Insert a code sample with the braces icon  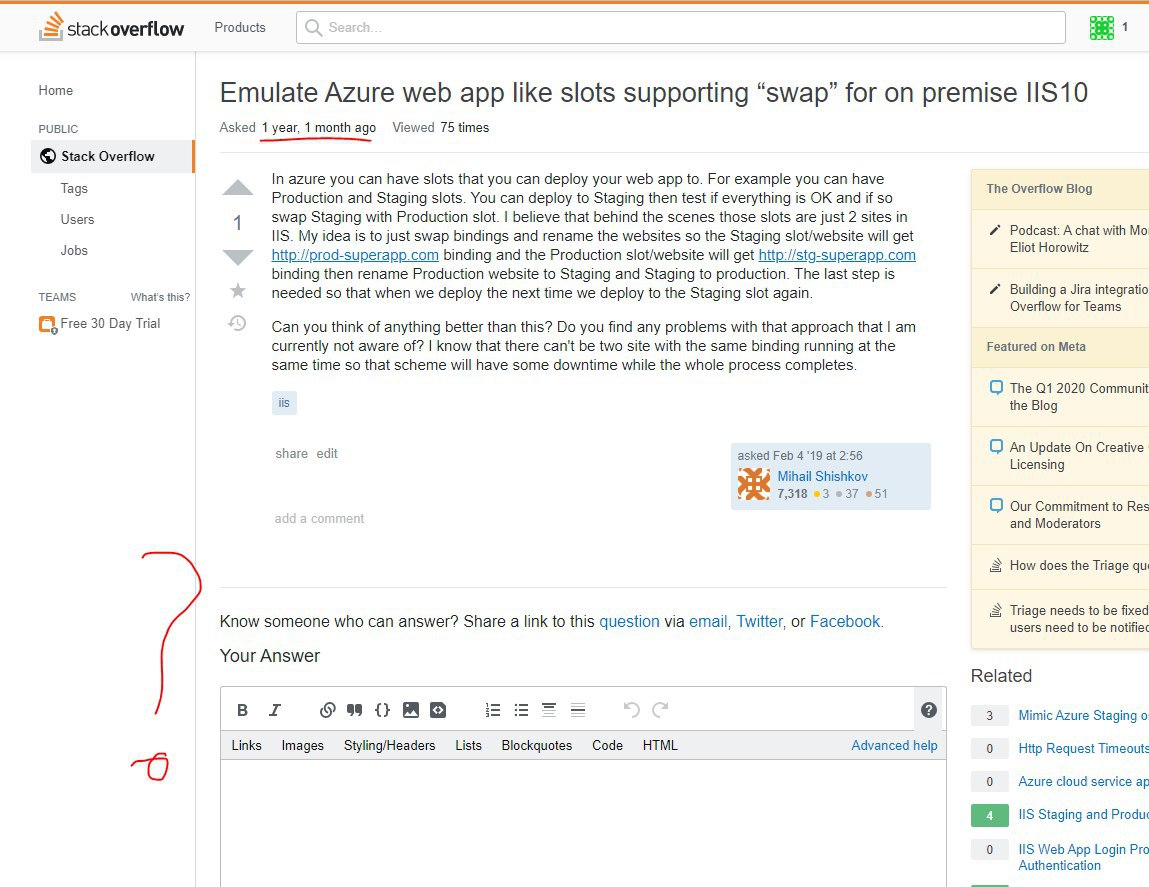click(x=383, y=710)
